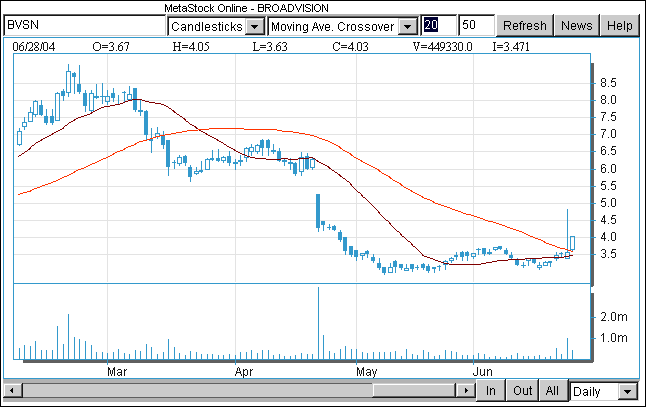This screenshot has width=646, height=407.
Task: Click the tallest volume spike in late April
Action: coord(318,323)
